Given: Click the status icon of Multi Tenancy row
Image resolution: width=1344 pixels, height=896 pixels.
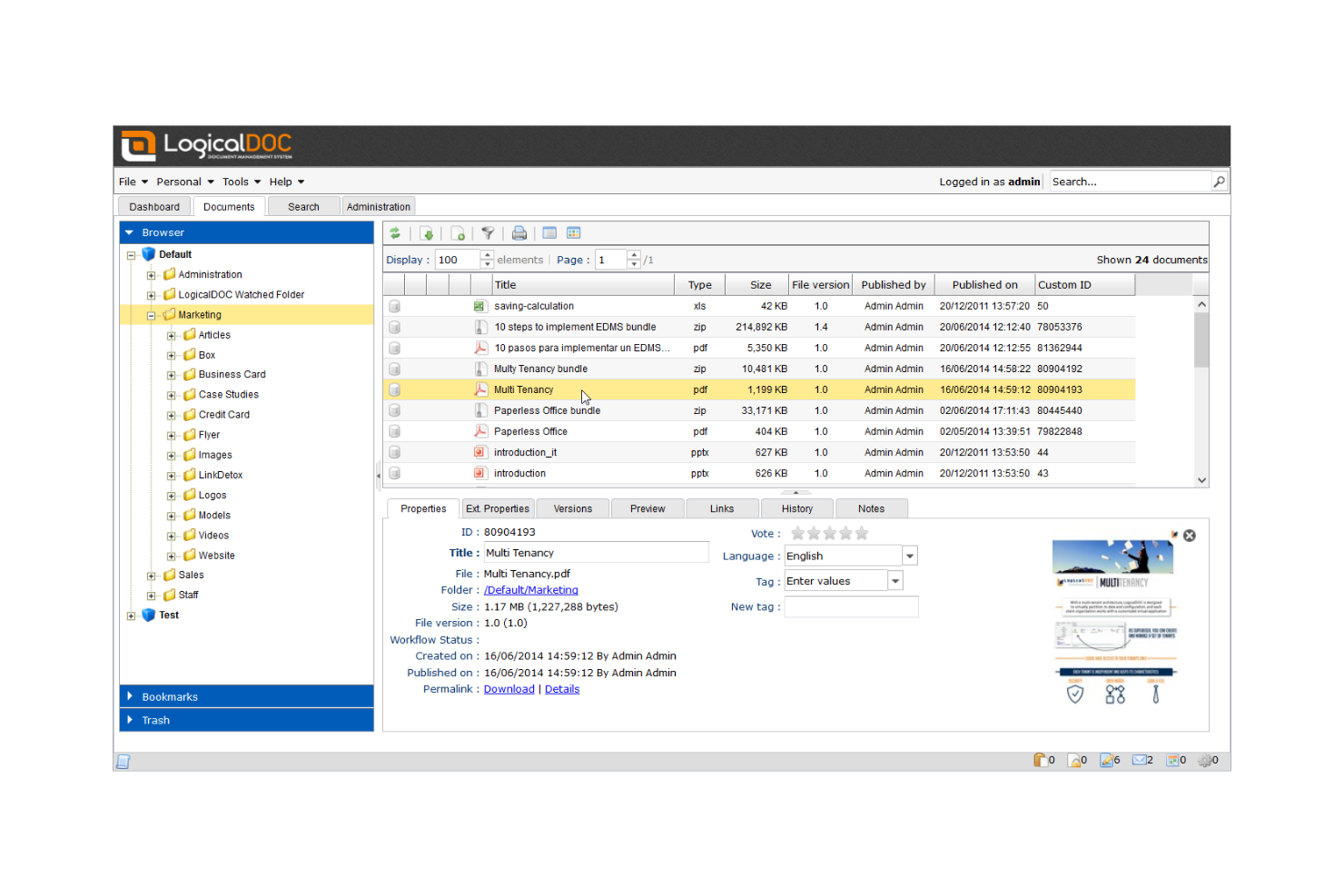Looking at the screenshot, I should 395,389.
